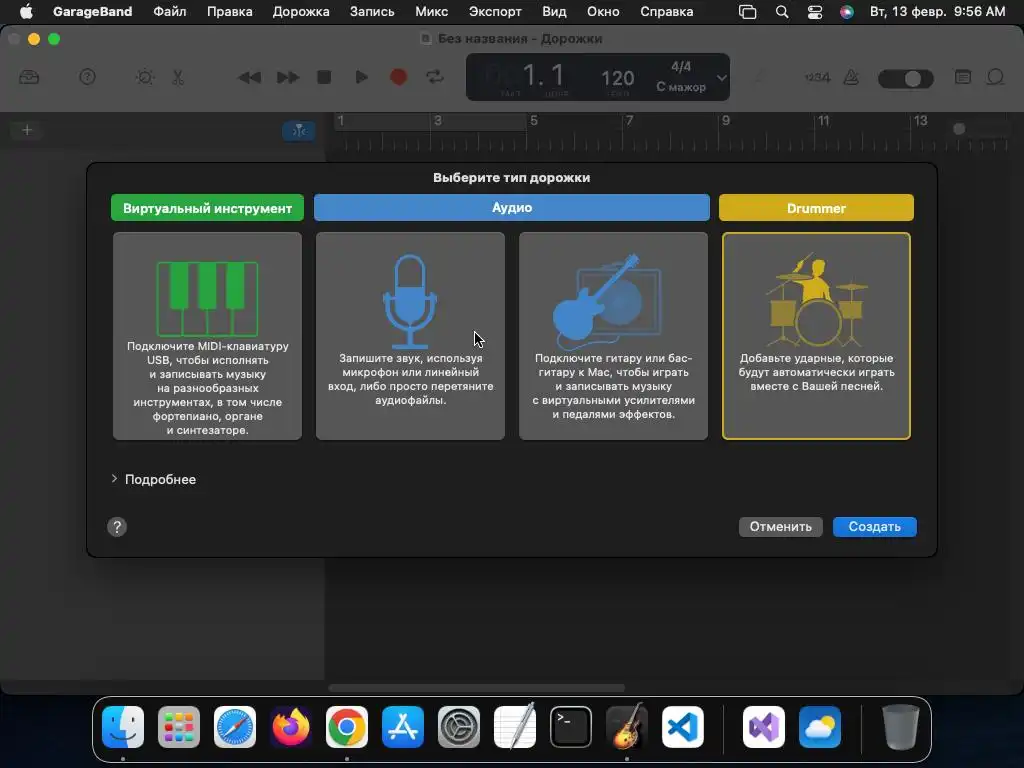Click the blue Аудио header
The height and width of the screenshot is (768, 1024).
(511, 208)
